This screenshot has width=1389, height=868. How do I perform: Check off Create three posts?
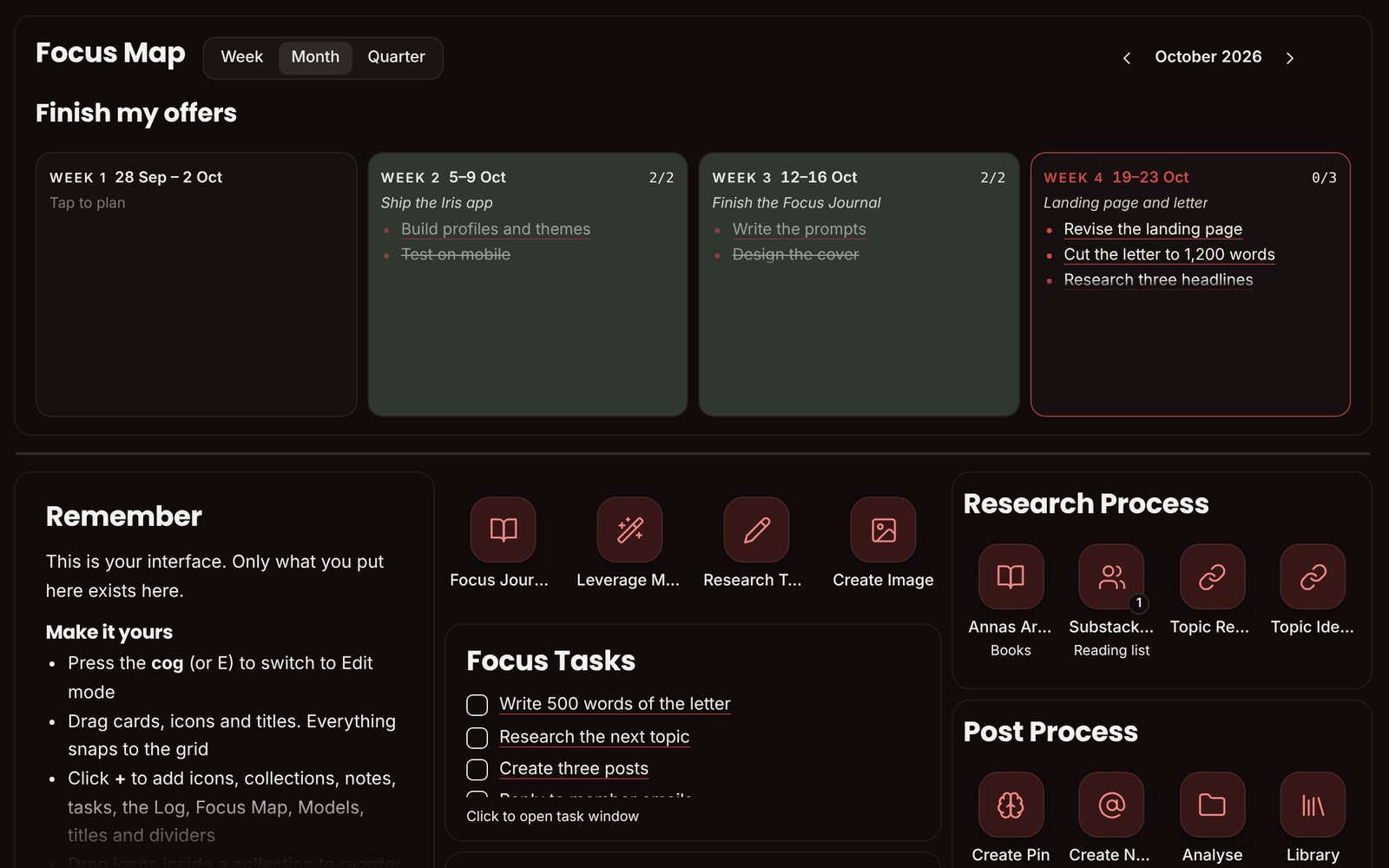click(x=477, y=770)
